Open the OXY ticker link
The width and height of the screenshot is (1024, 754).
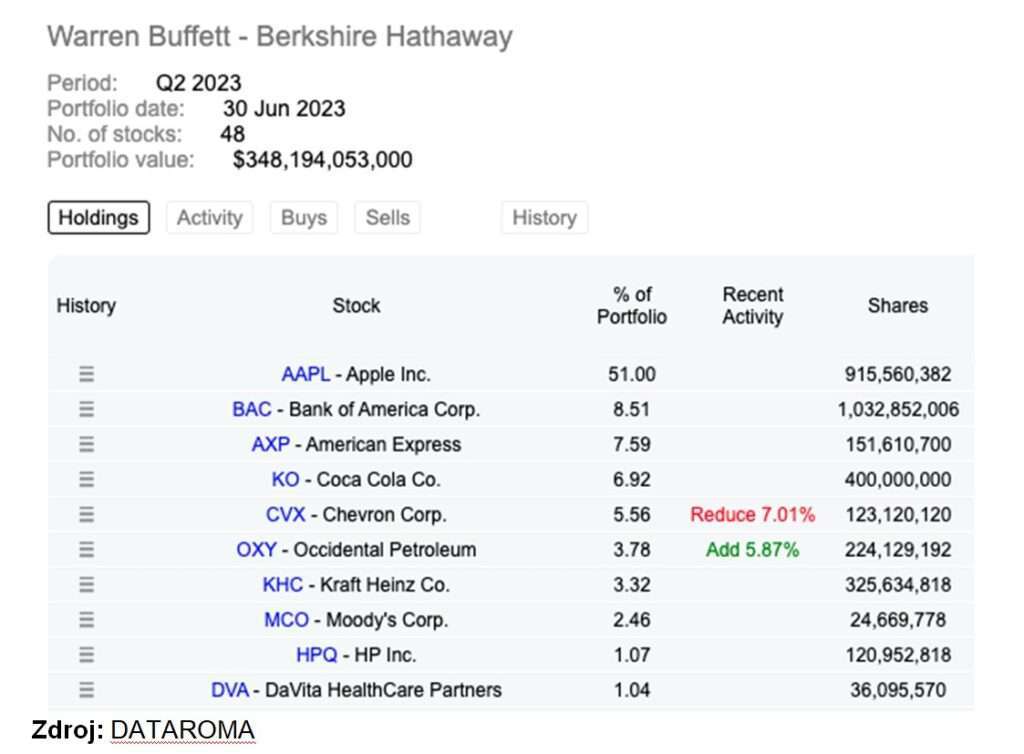click(257, 550)
